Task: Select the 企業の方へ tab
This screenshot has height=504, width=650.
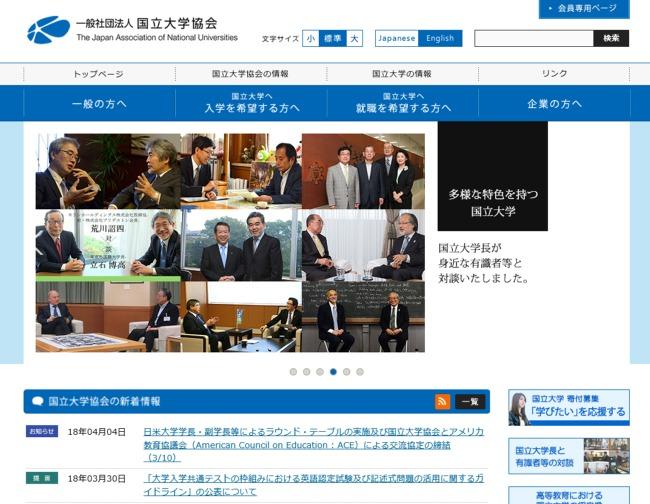Action: tap(555, 103)
